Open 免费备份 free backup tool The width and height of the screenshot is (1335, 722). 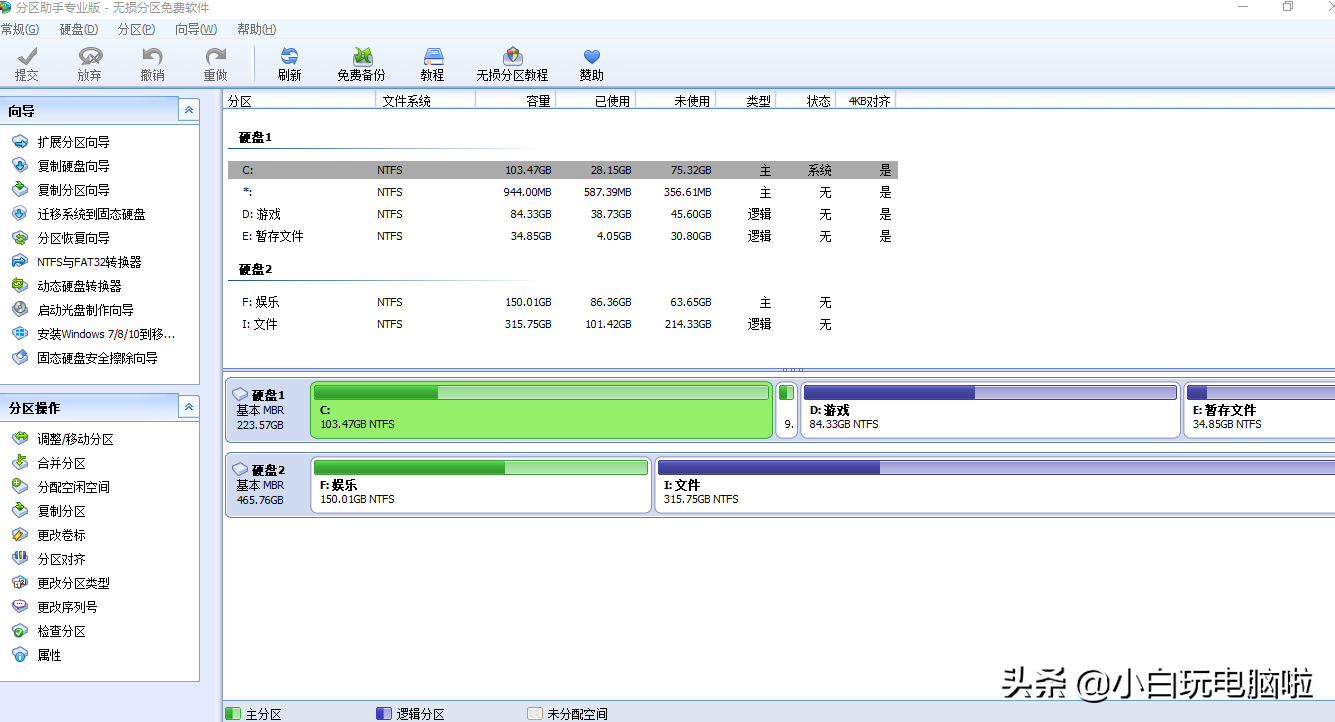click(x=361, y=64)
